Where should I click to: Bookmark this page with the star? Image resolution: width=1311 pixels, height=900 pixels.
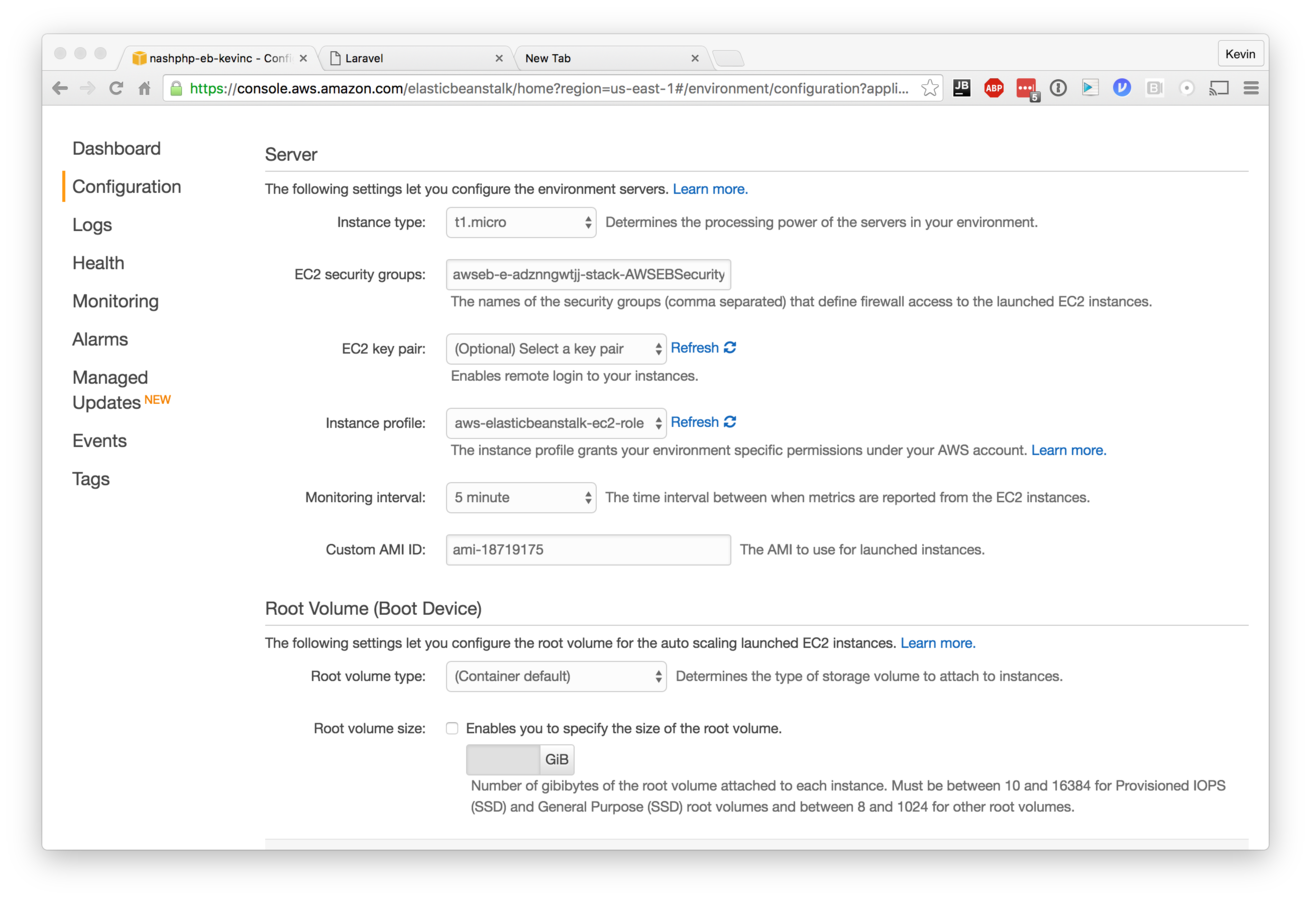click(930, 88)
